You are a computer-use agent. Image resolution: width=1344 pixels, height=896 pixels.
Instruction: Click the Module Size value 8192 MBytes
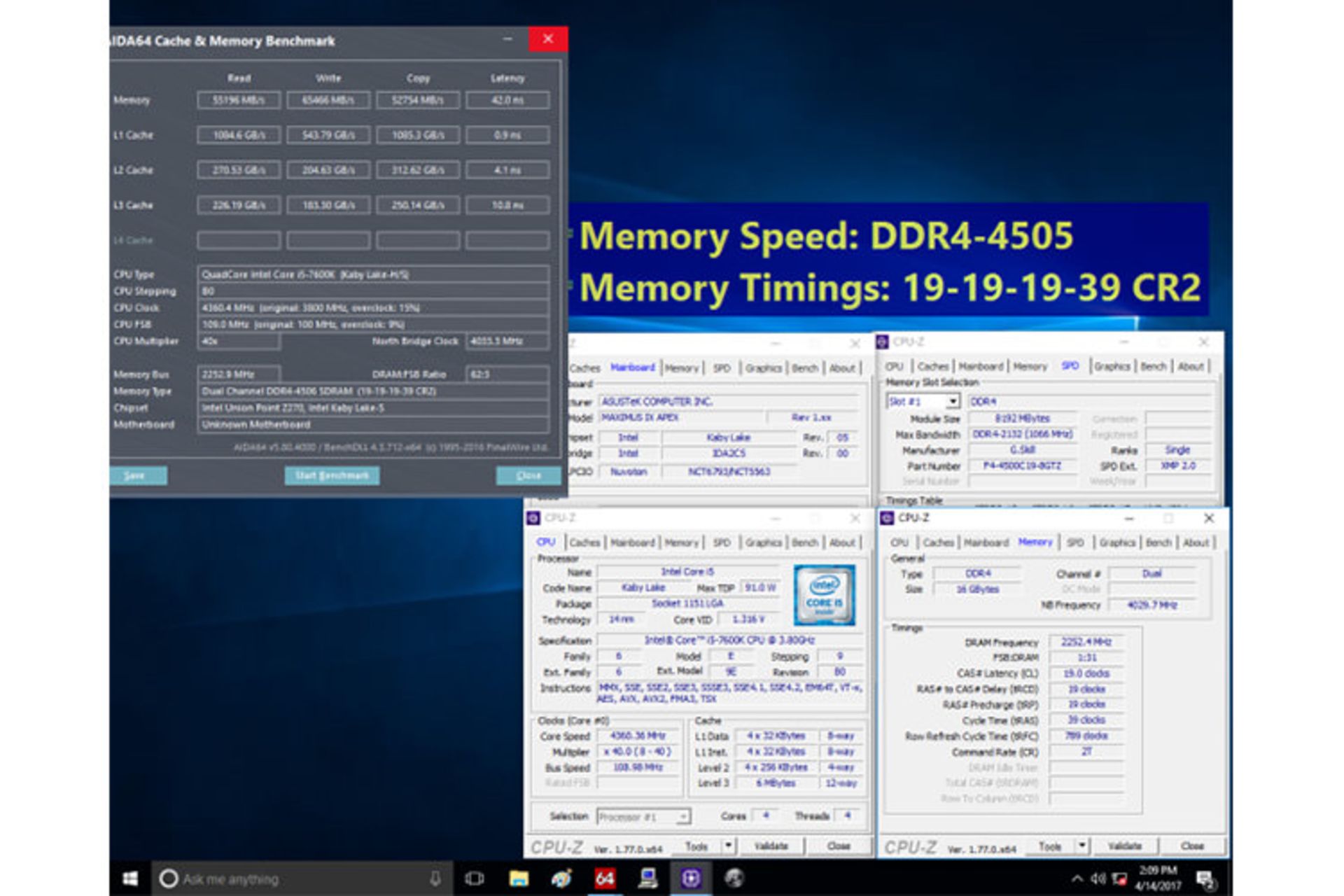pos(1022,418)
